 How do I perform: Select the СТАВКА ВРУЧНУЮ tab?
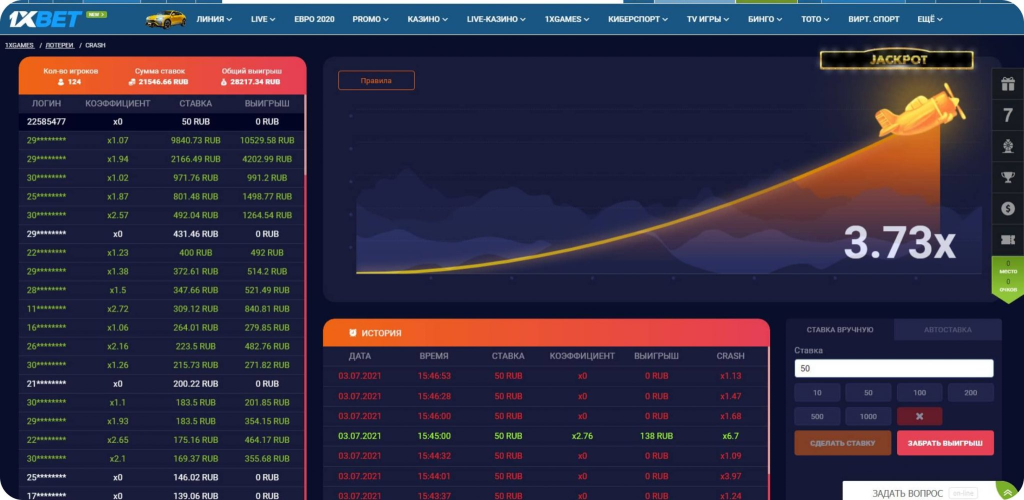(840, 330)
